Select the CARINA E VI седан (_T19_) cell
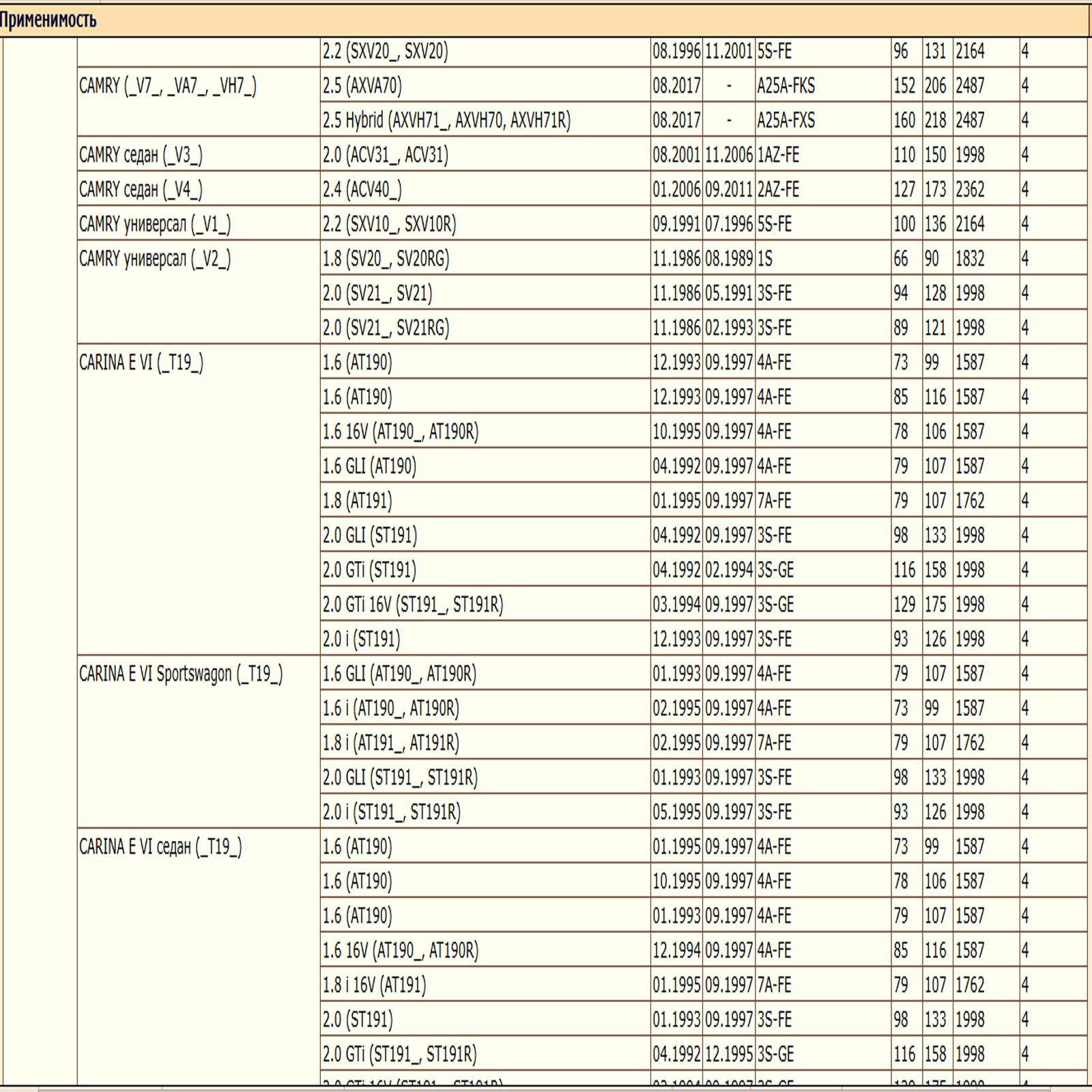The height and width of the screenshot is (1092, 1092). (160, 847)
